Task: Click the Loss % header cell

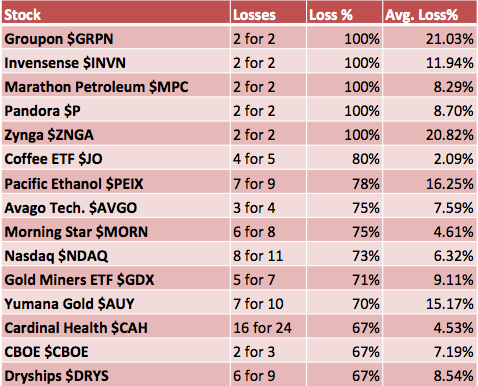Action: pyautogui.click(x=344, y=14)
